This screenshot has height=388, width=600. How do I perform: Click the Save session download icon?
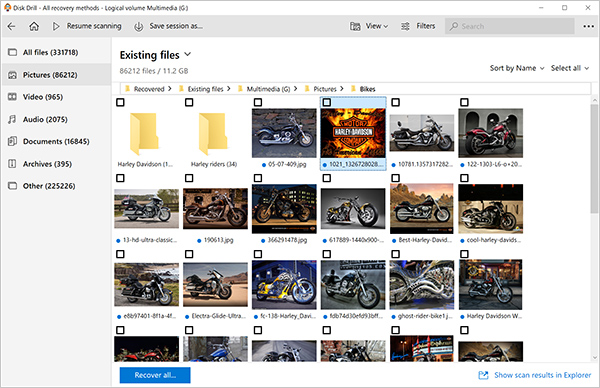point(139,27)
